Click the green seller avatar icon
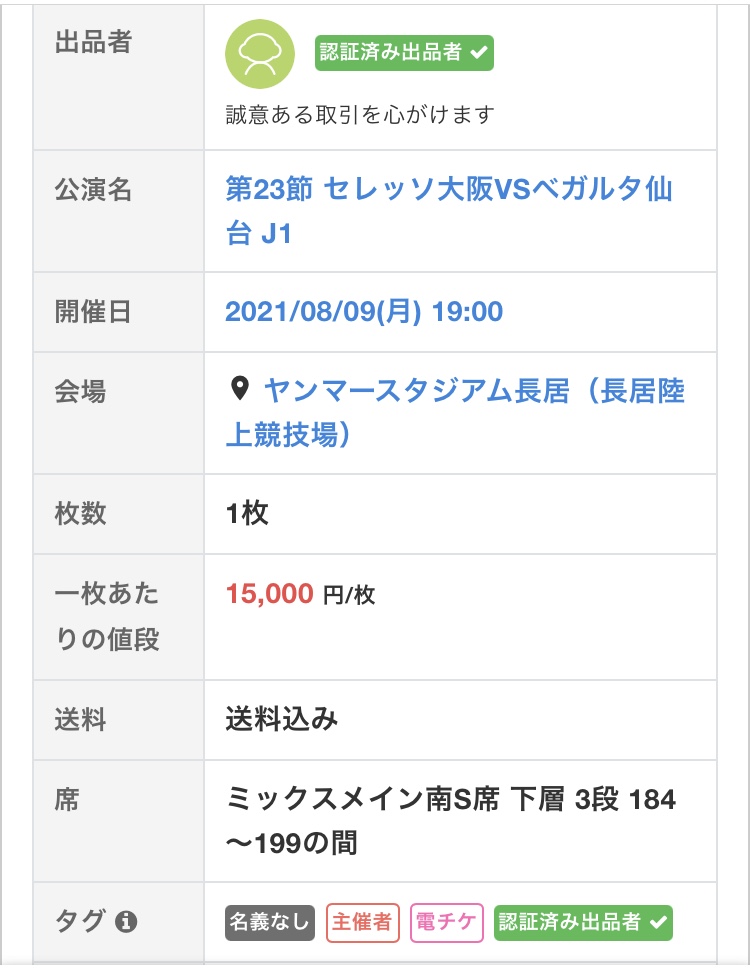The width and height of the screenshot is (750, 968). (260, 54)
